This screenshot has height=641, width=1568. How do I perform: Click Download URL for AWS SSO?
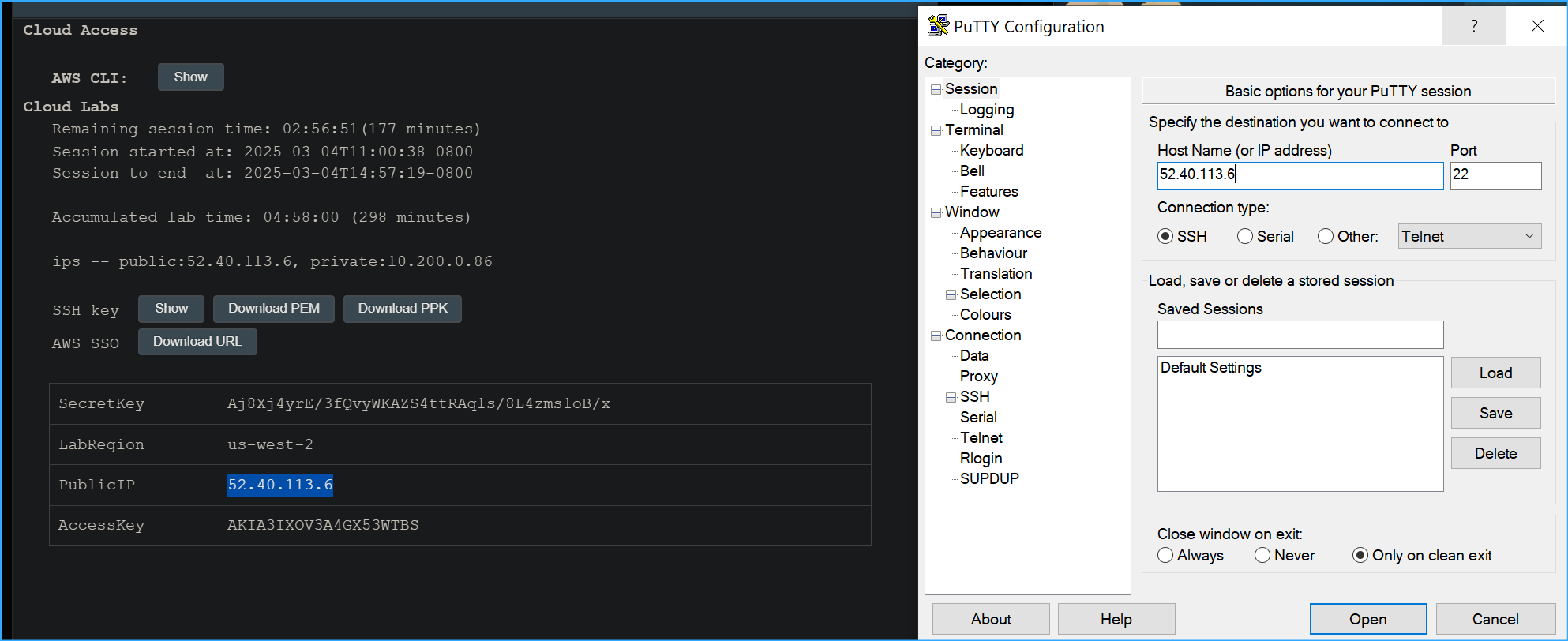click(197, 342)
